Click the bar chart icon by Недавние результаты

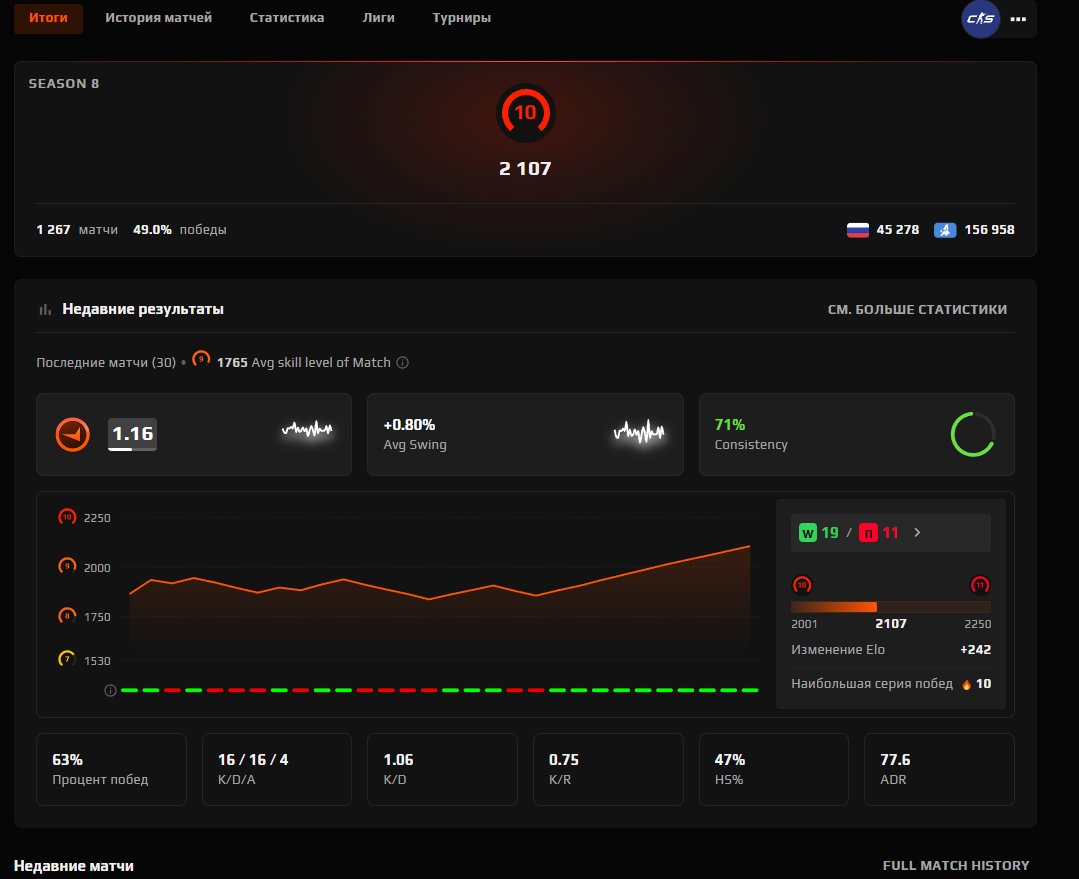tap(45, 310)
